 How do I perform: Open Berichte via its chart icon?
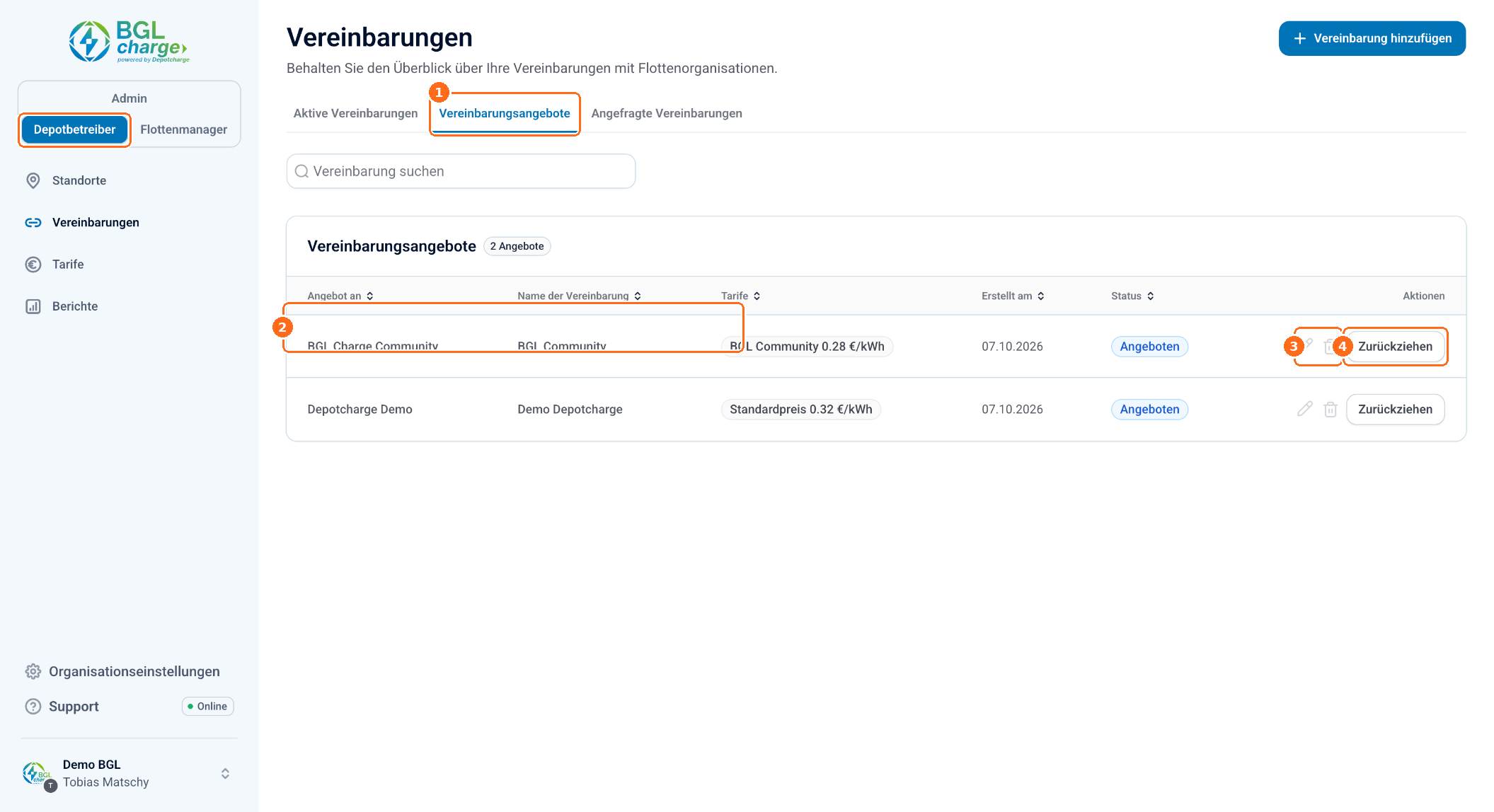pyautogui.click(x=33, y=306)
